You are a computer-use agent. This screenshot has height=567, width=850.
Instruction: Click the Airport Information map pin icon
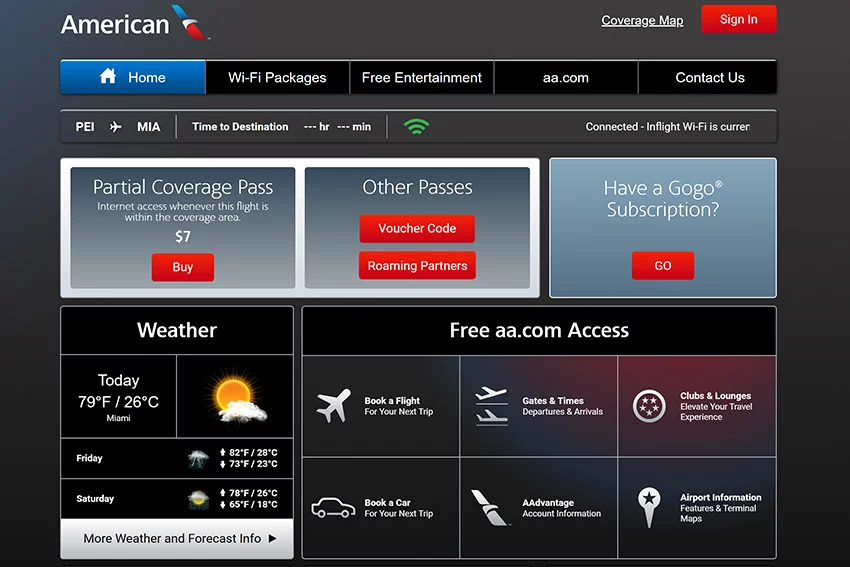point(649,507)
